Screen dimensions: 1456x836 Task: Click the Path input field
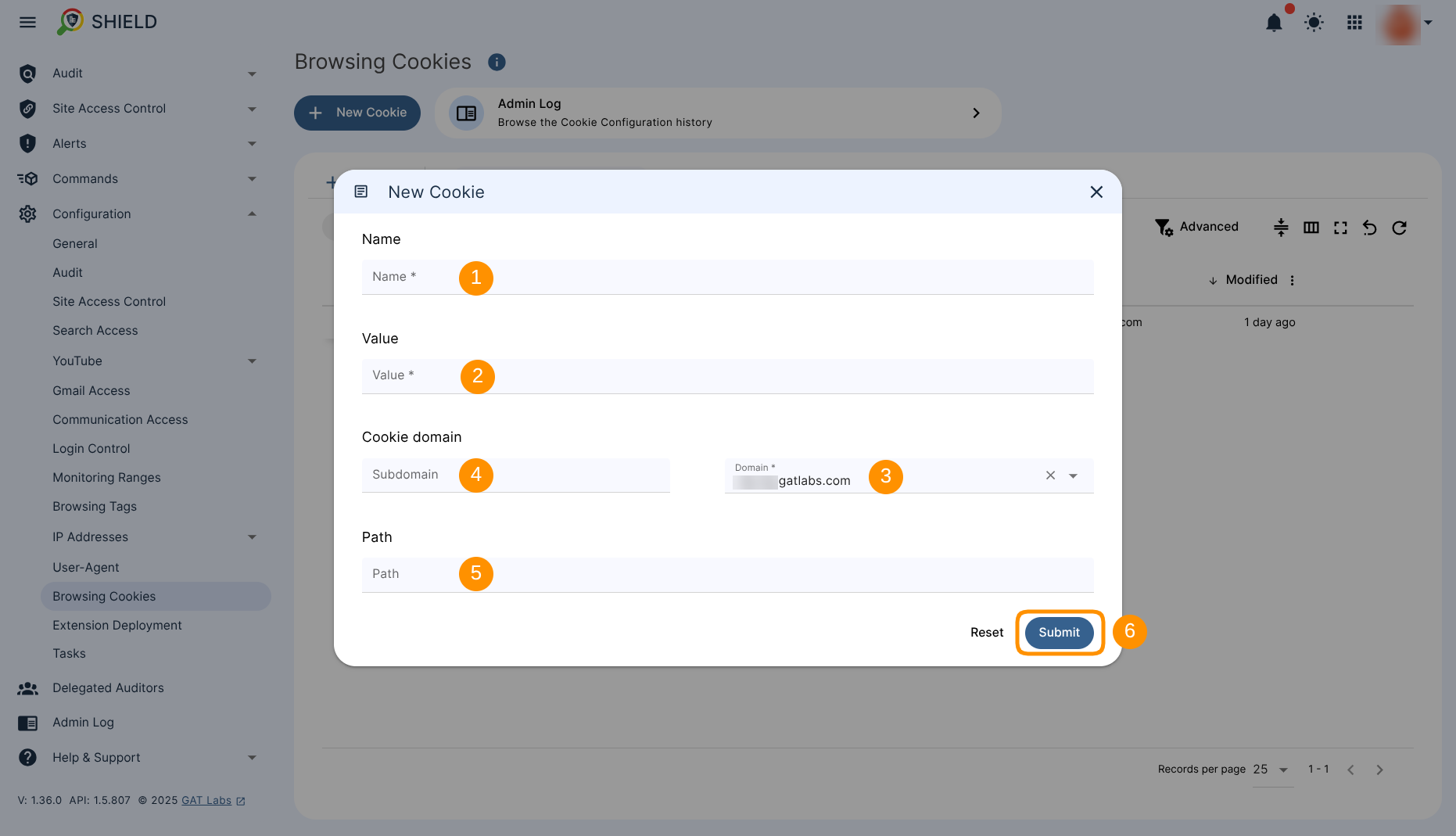[x=727, y=575]
